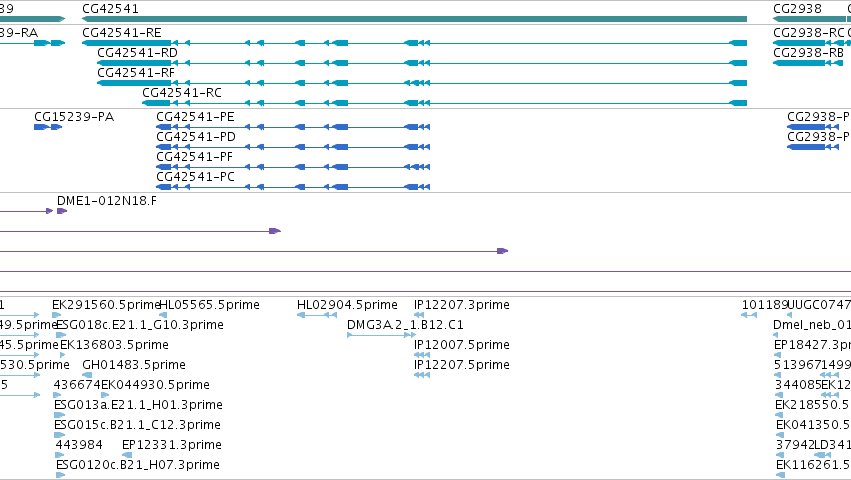Screen dimensions: 851x480
Task: Select the GH01483.5prime arrow glyph
Action: (x=87, y=375)
